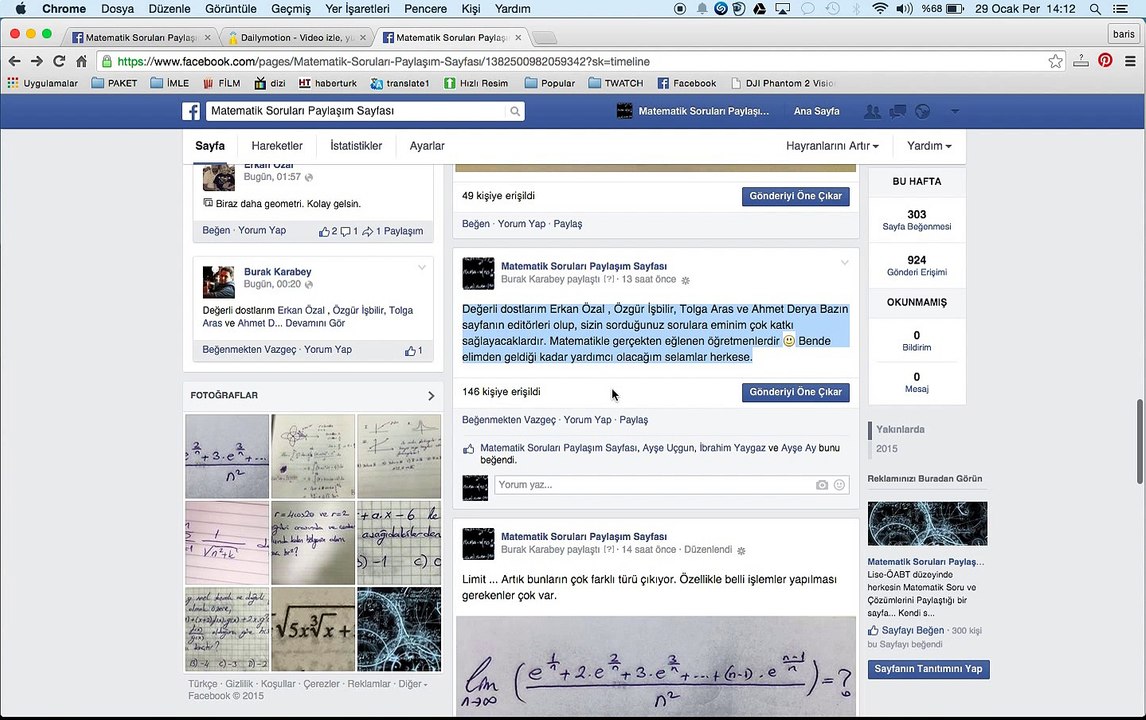Open account dropdown arrow in blue bar
The image size is (1146, 720).
955,111
